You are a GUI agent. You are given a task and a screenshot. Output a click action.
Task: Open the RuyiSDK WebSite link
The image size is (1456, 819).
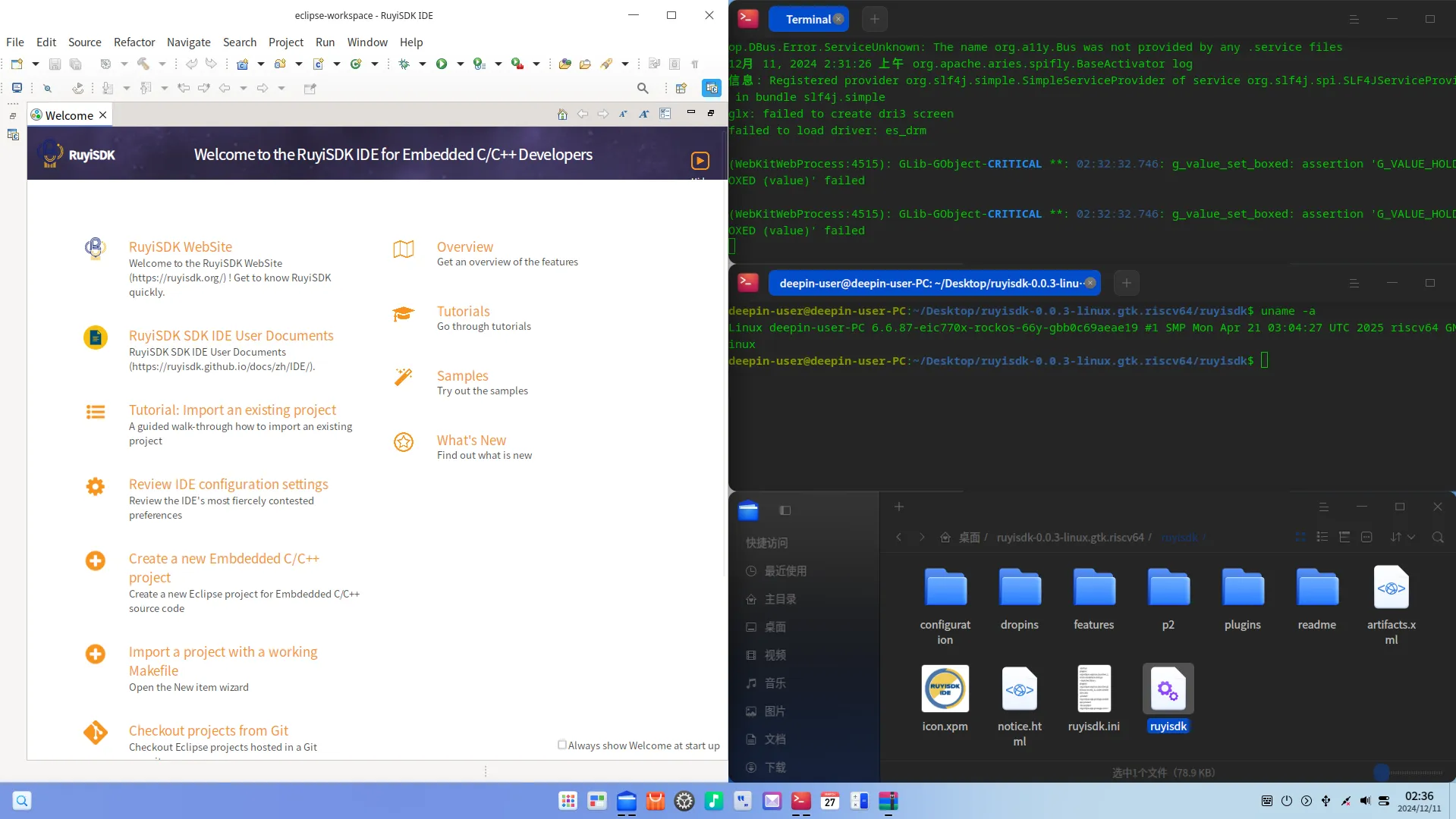180,246
